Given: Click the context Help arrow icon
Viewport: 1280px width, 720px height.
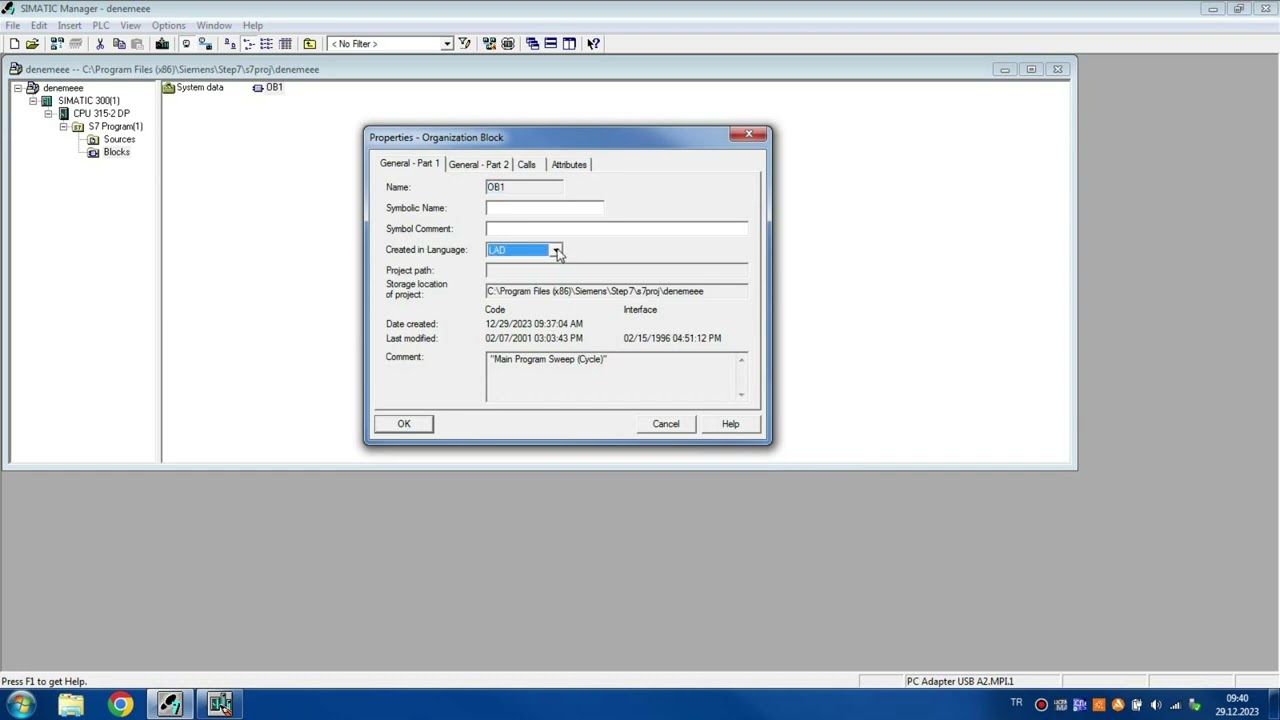Looking at the screenshot, I should tap(593, 44).
